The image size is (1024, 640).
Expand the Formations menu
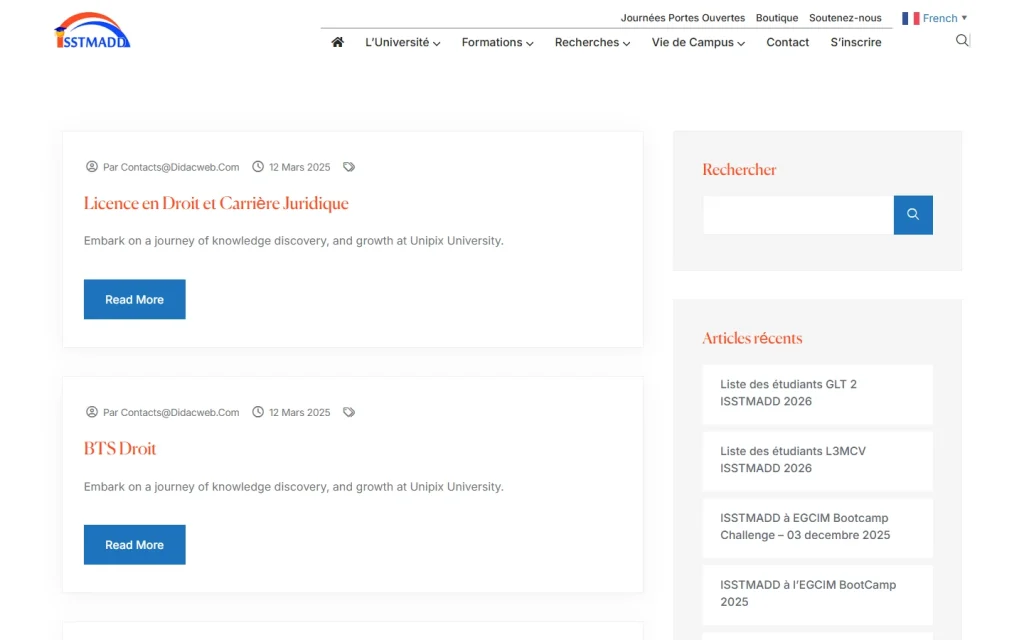coord(498,42)
